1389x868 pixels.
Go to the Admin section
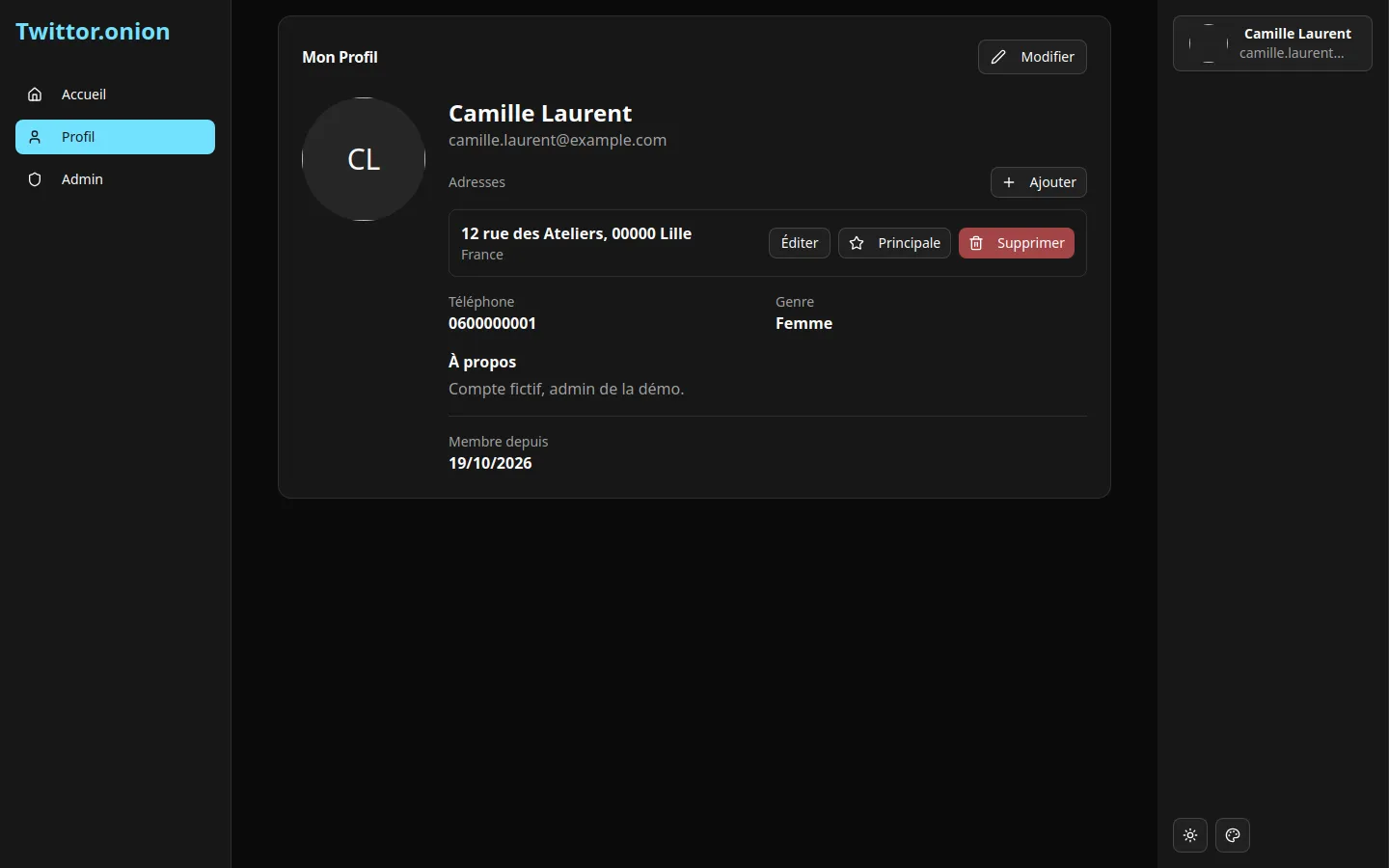tap(115, 179)
